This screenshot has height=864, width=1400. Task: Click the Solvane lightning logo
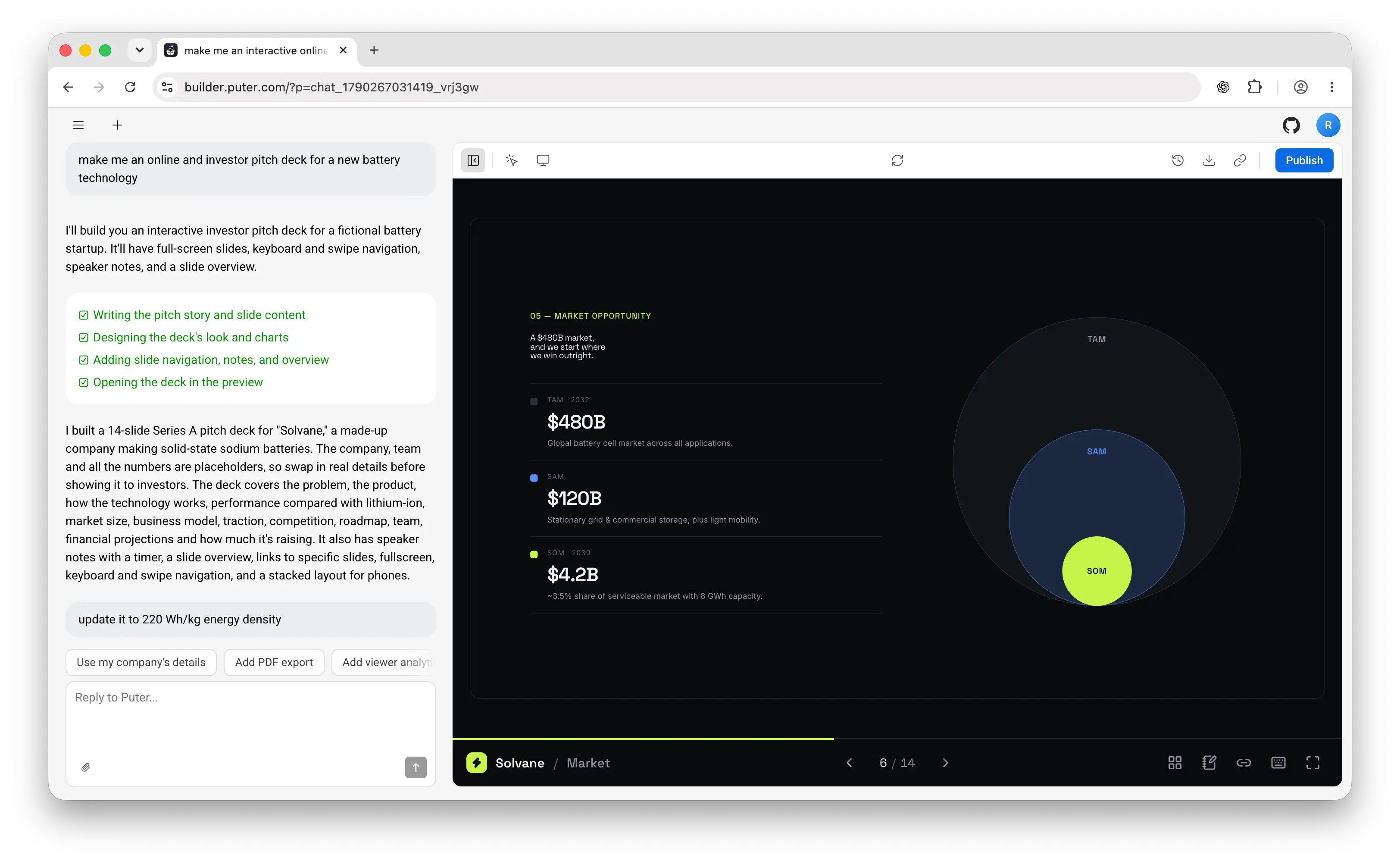(476, 763)
